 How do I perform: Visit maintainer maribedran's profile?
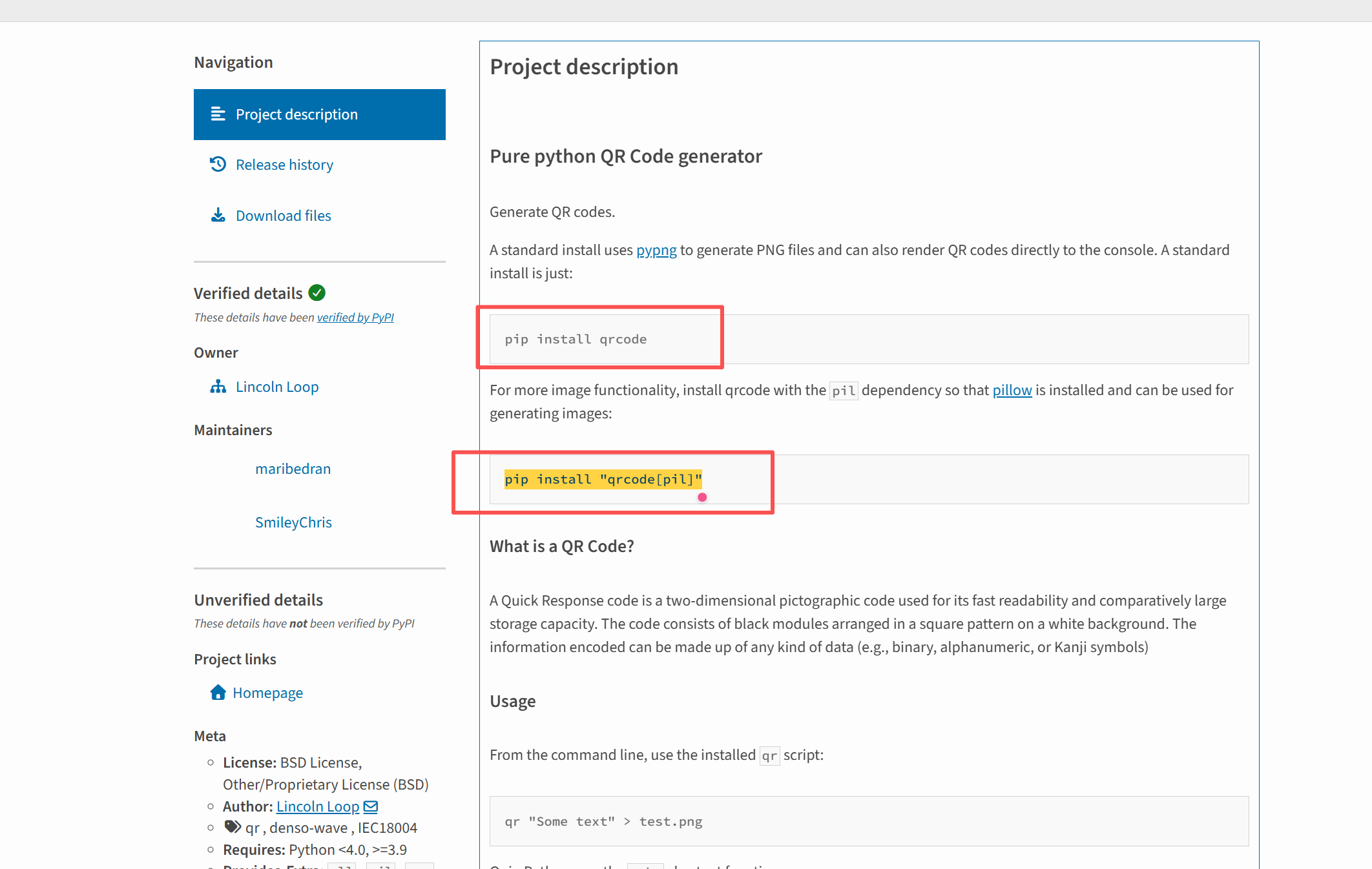tap(293, 469)
